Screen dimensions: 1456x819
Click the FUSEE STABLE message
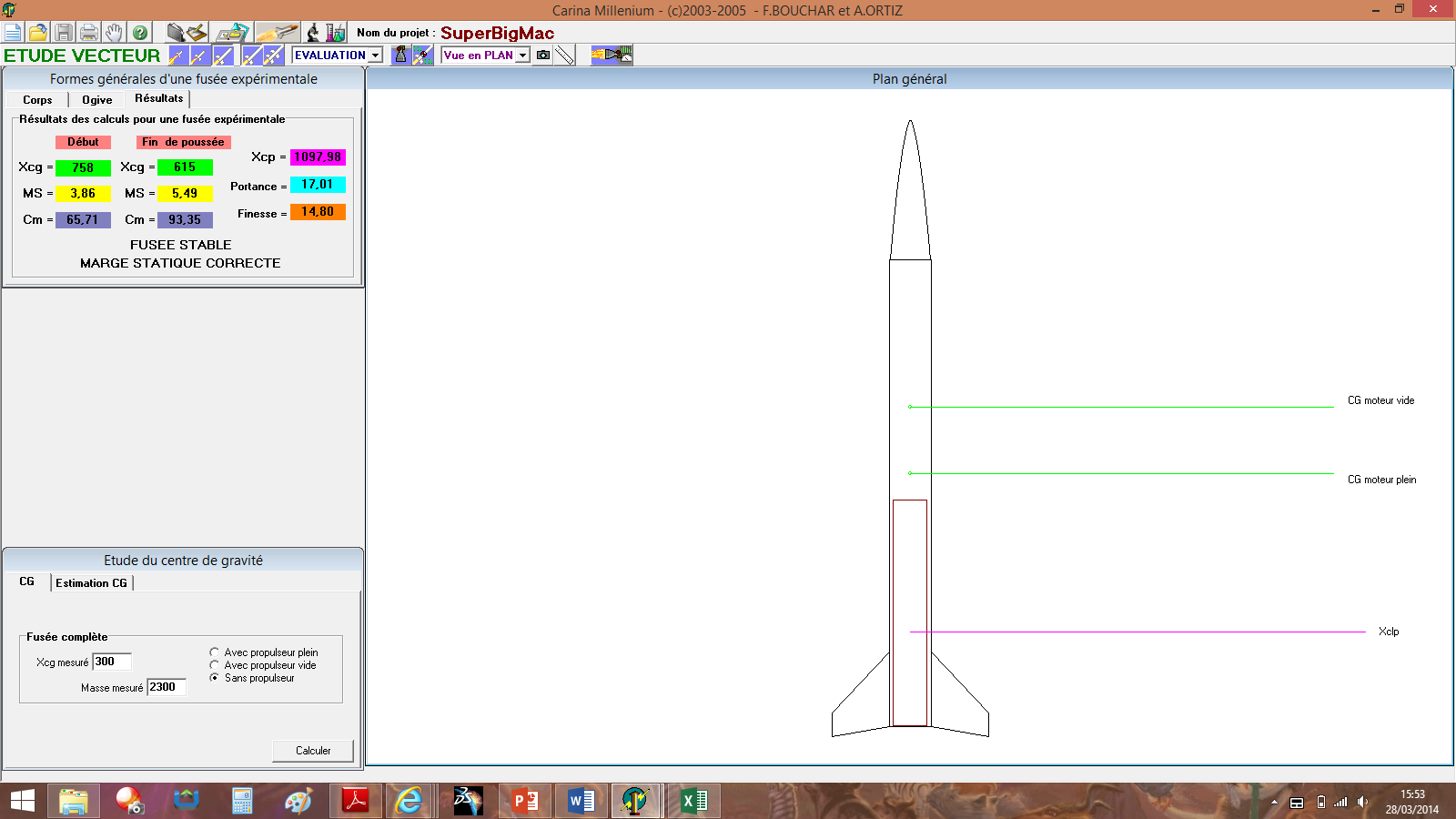tap(181, 245)
